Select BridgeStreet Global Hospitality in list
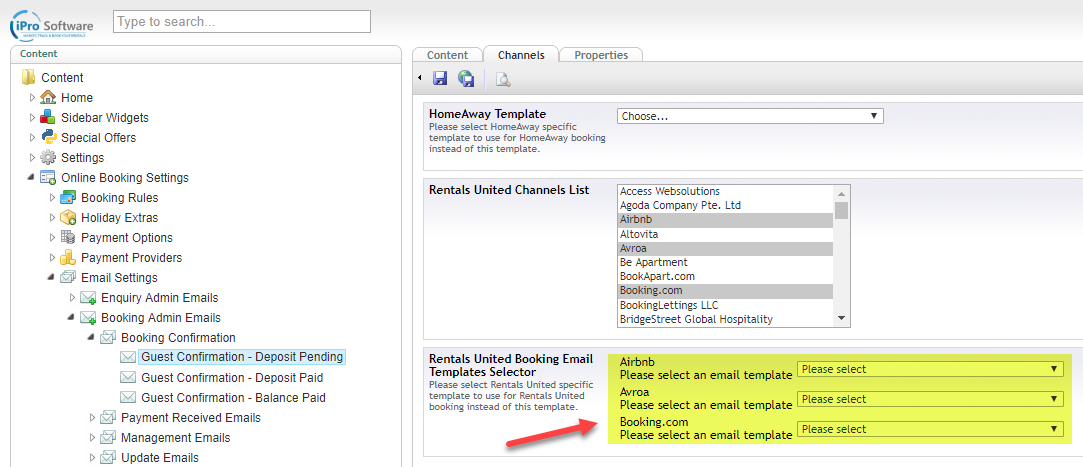 click(725, 319)
